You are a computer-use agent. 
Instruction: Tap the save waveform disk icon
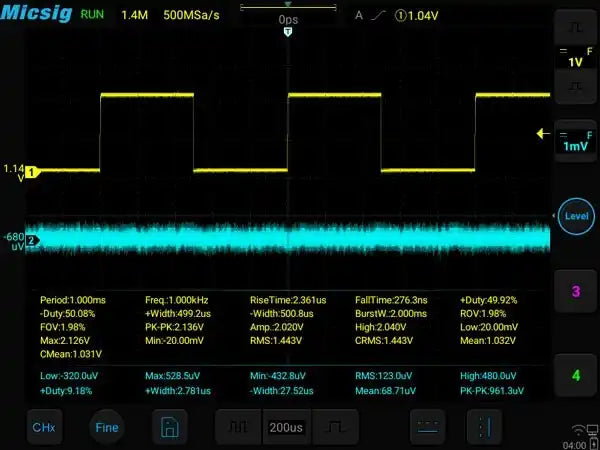point(170,427)
